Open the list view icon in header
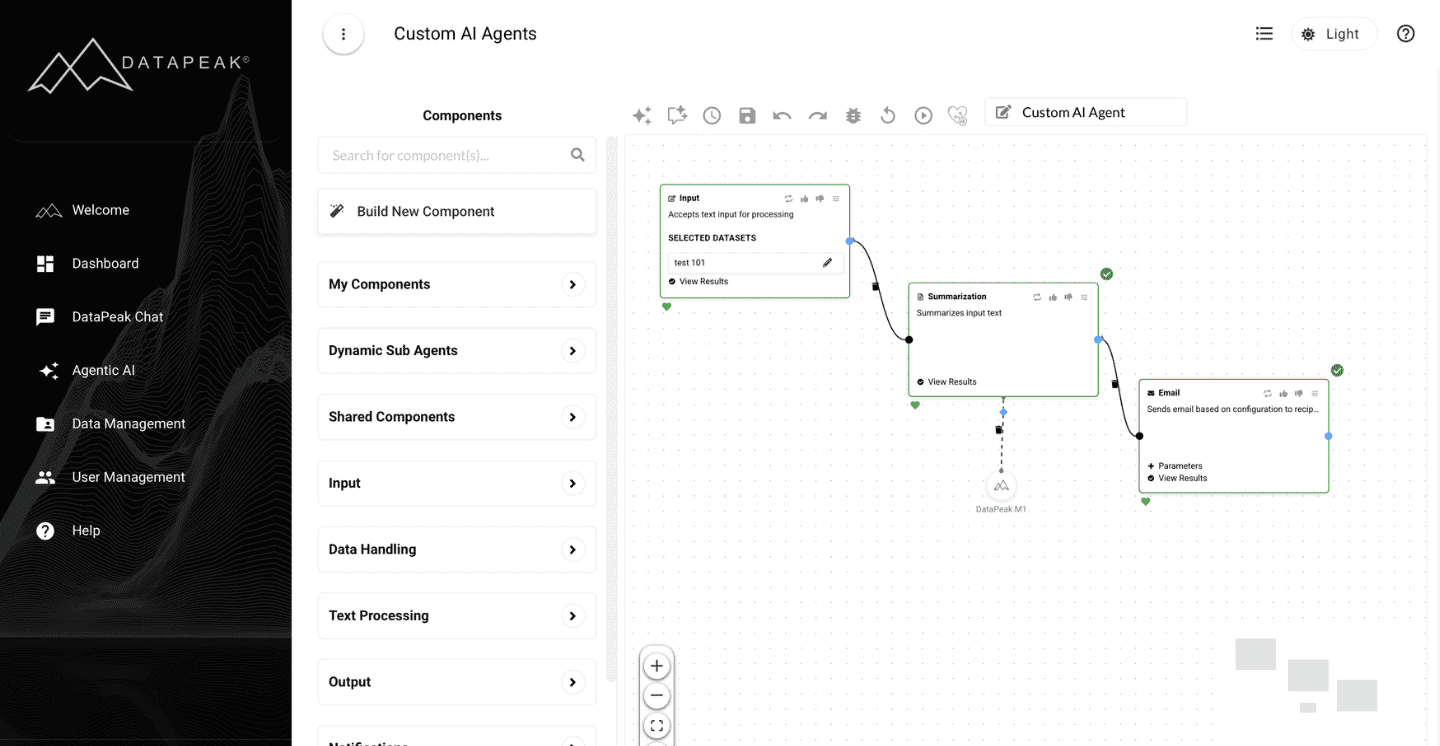1440x746 pixels. coord(1264,34)
